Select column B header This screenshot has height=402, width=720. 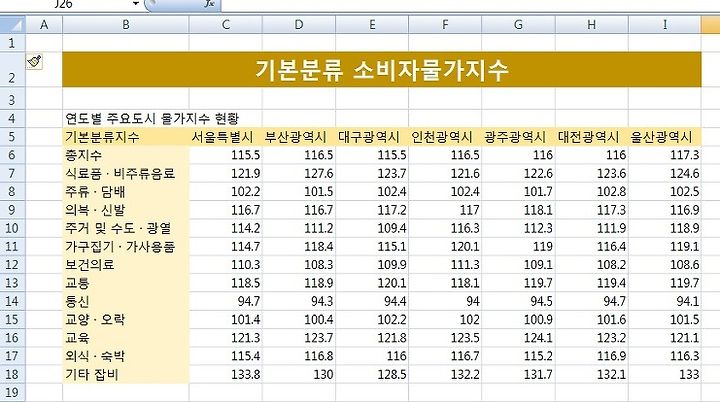(126, 24)
